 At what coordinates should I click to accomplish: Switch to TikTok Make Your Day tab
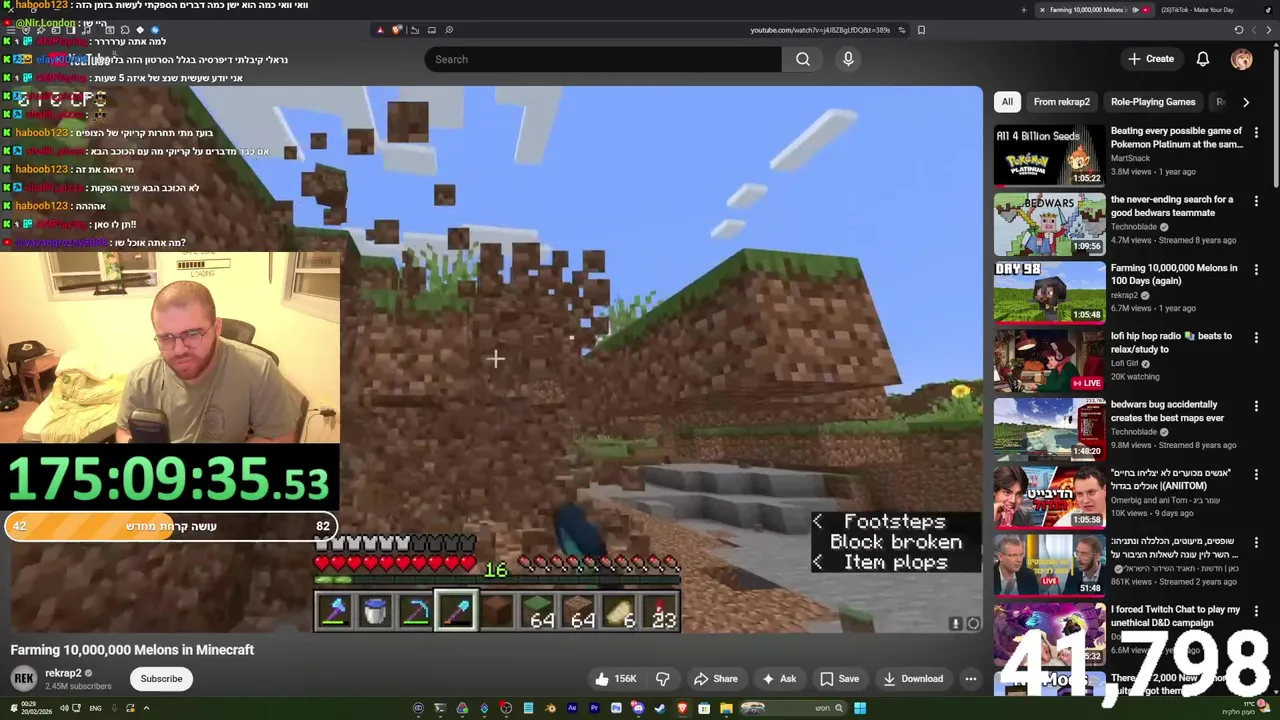pos(1206,10)
